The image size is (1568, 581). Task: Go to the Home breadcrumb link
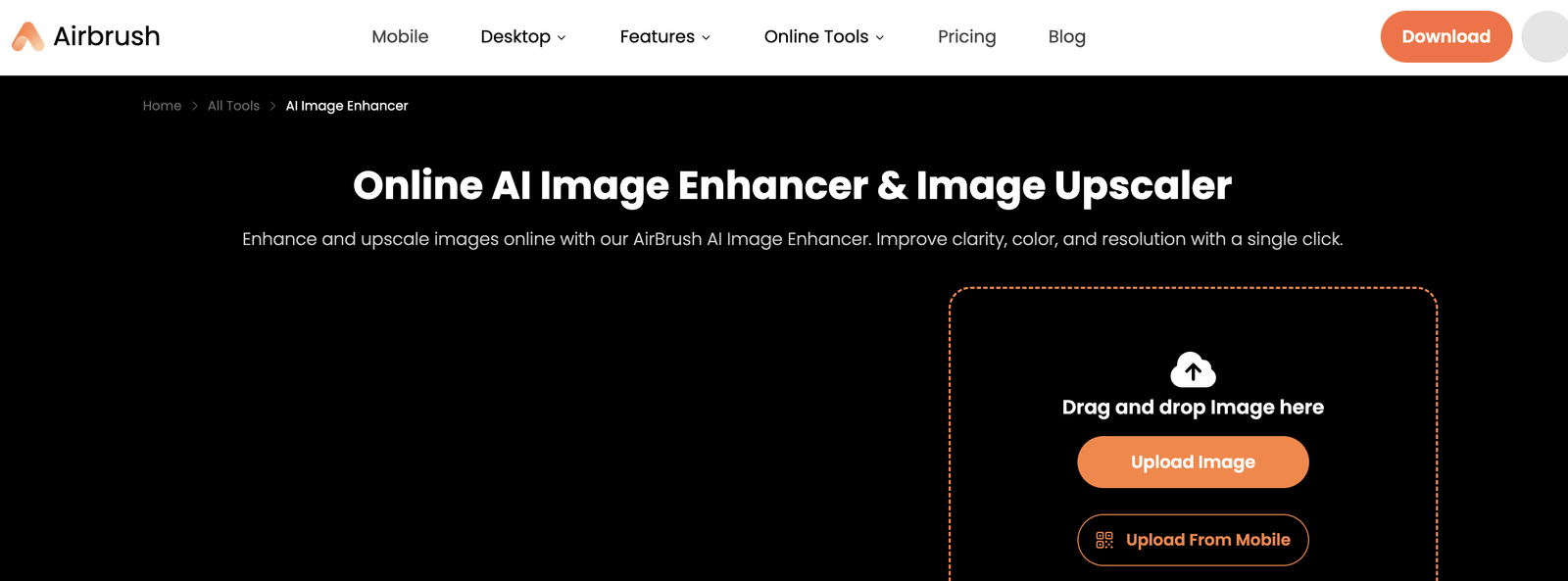pos(162,106)
